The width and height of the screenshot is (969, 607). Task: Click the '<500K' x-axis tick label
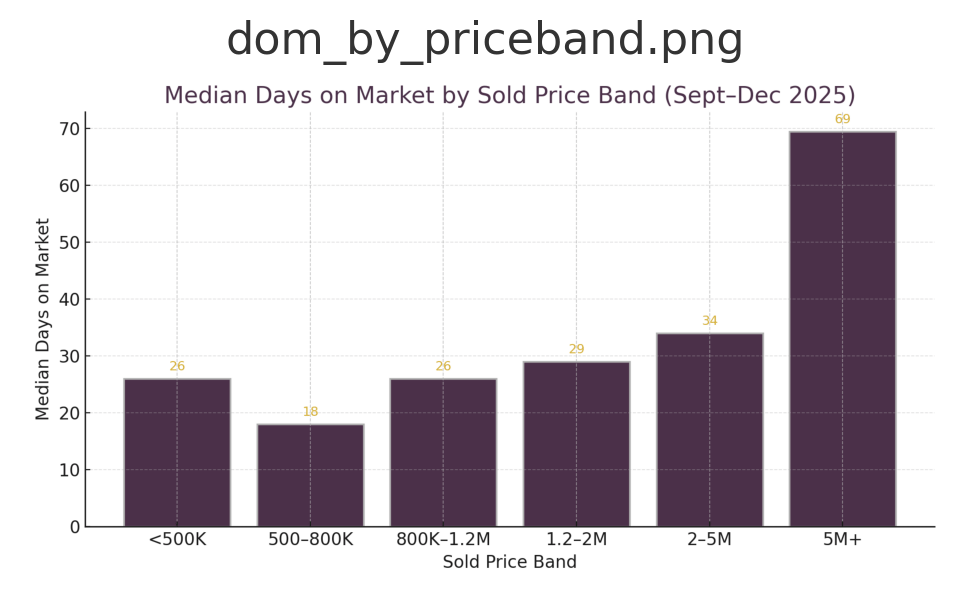tap(177, 540)
